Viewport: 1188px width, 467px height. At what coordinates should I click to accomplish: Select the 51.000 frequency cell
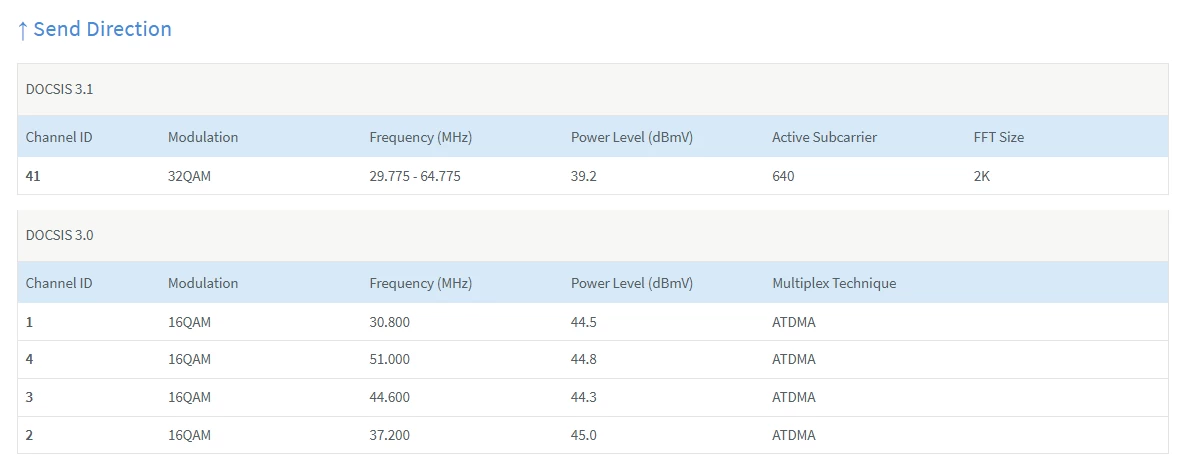tap(389, 359)
